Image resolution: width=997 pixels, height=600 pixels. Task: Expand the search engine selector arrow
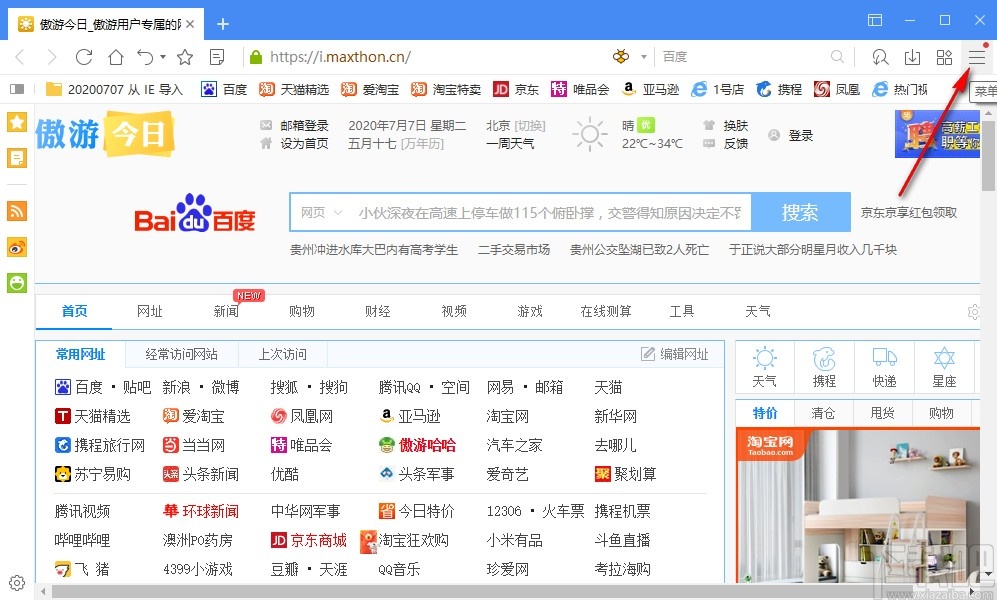(x=643, y=57)
